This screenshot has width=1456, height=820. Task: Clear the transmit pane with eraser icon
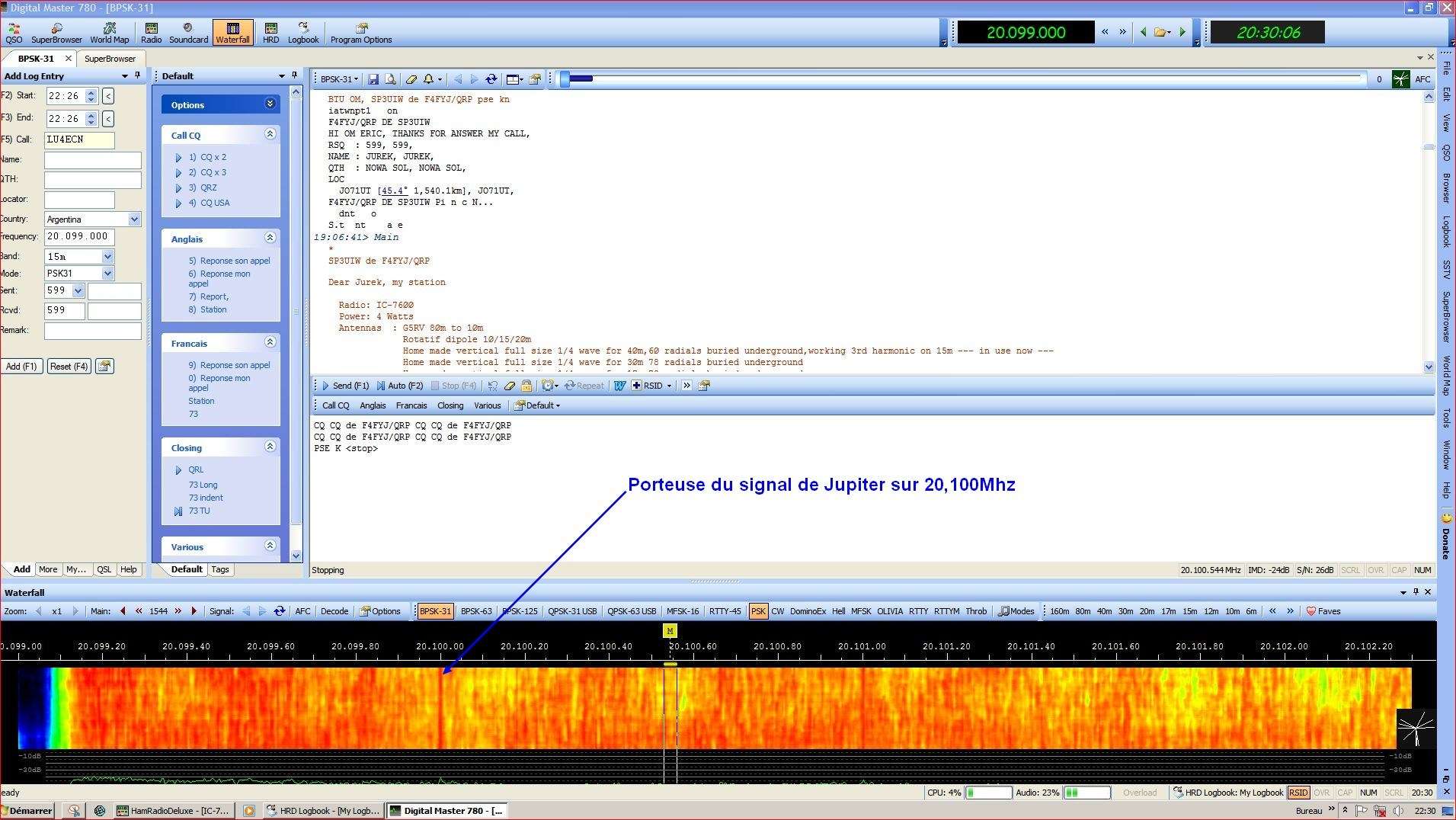click(x=510, y=386)
